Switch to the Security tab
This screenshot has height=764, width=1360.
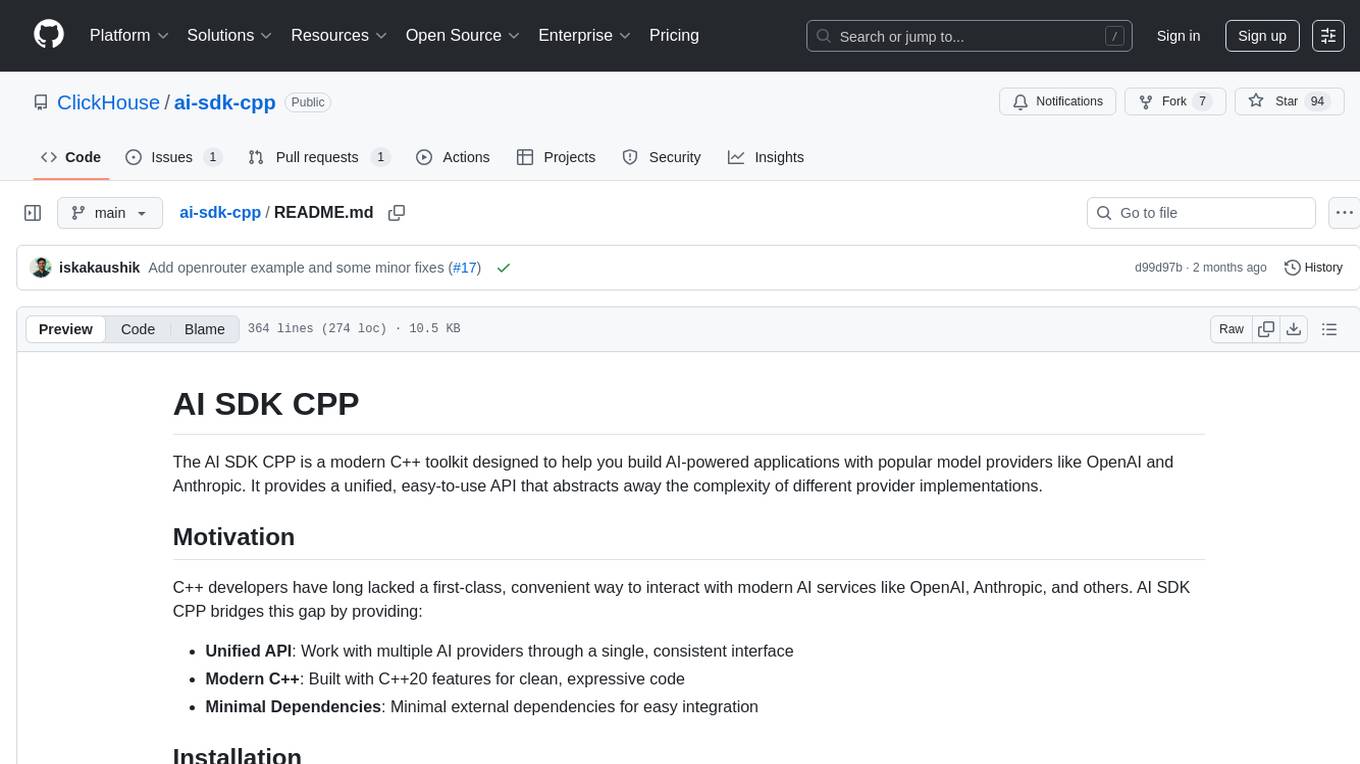click(662, 157)
